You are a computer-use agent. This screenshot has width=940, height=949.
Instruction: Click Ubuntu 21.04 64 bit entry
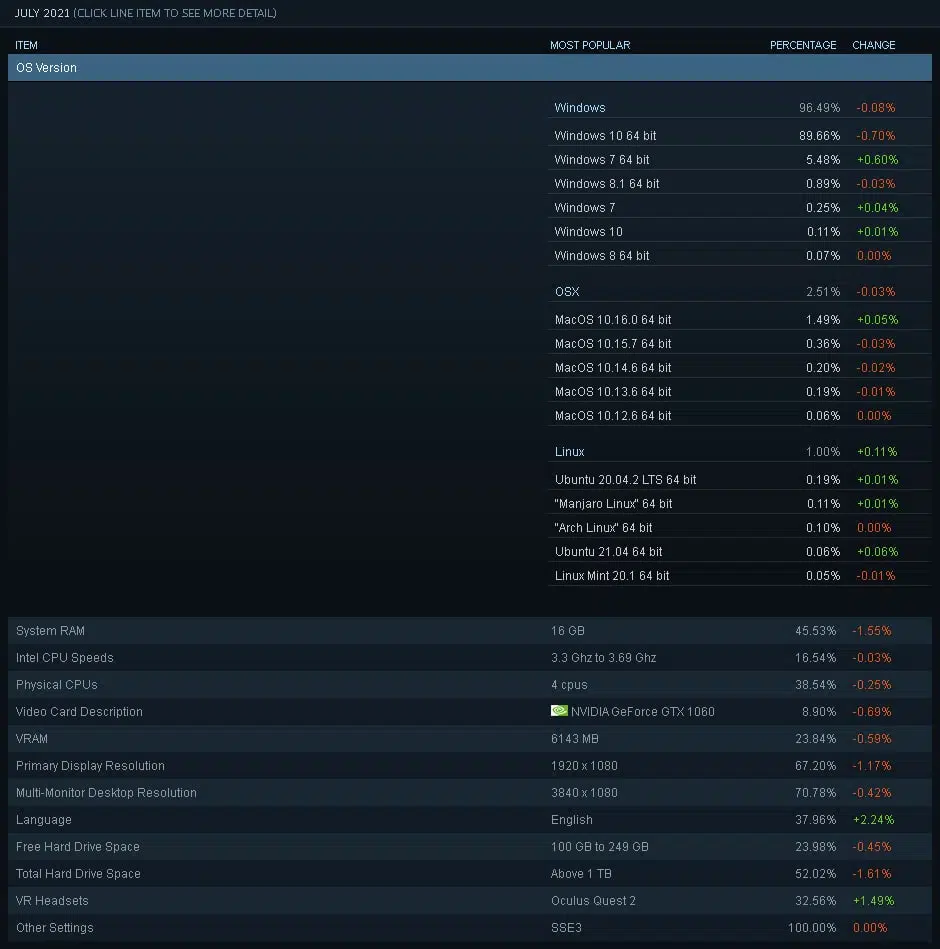740,552
